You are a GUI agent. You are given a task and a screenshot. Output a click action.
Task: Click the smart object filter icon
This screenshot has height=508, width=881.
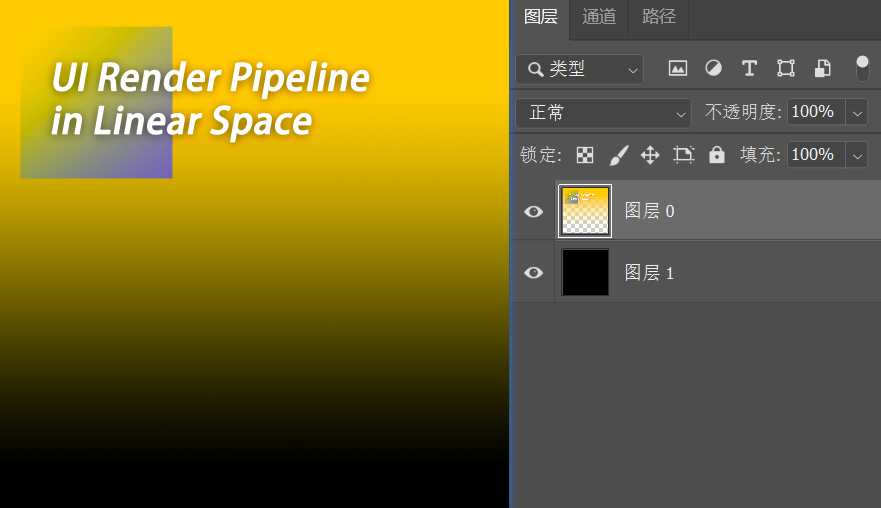coord(822,68)
